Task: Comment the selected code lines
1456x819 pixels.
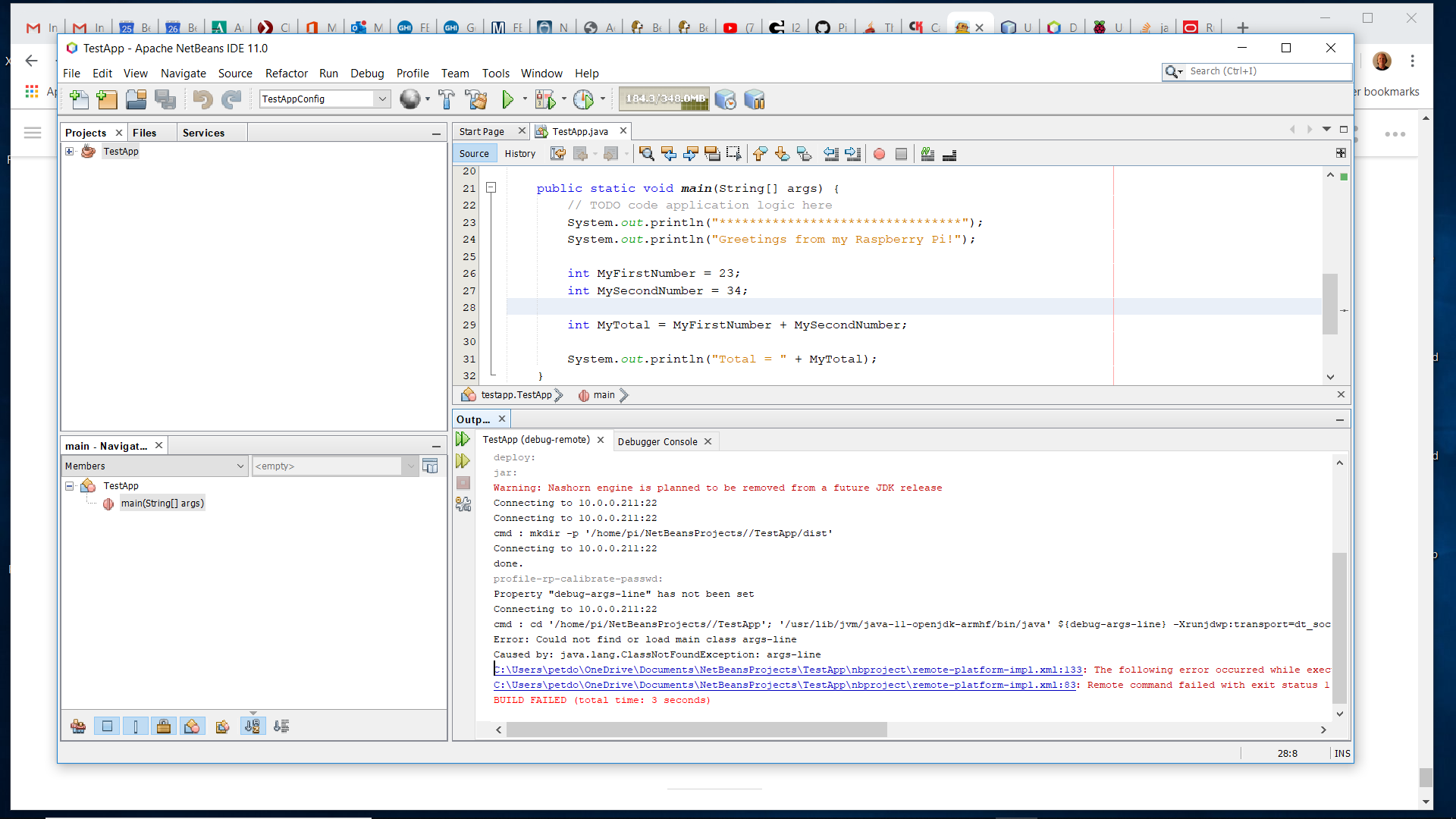Action: click(x=928, y=154)
